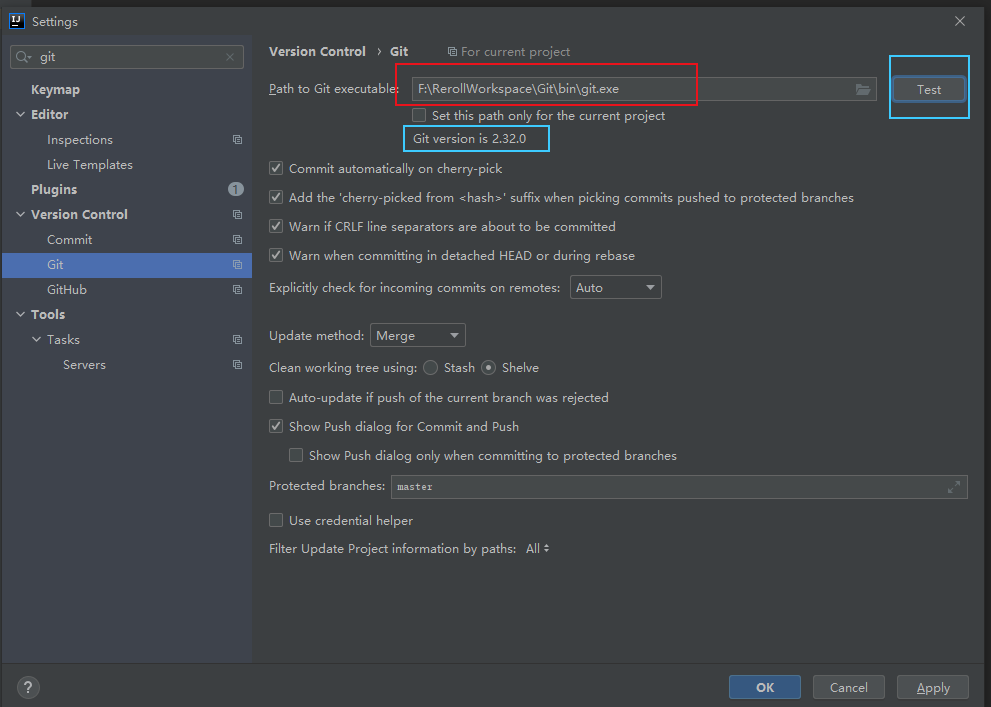Open Live Templates settings page
The image size is (991, 707).
click(x=90, y=165)
